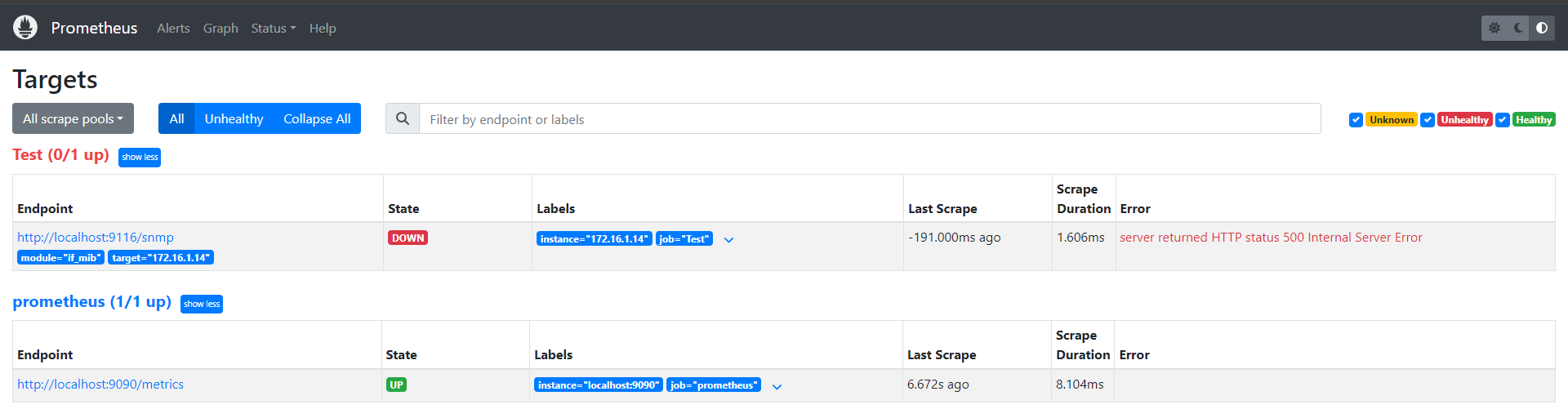Expand labels chevron for Test target
1568x418 pixels.
point(729,240)
